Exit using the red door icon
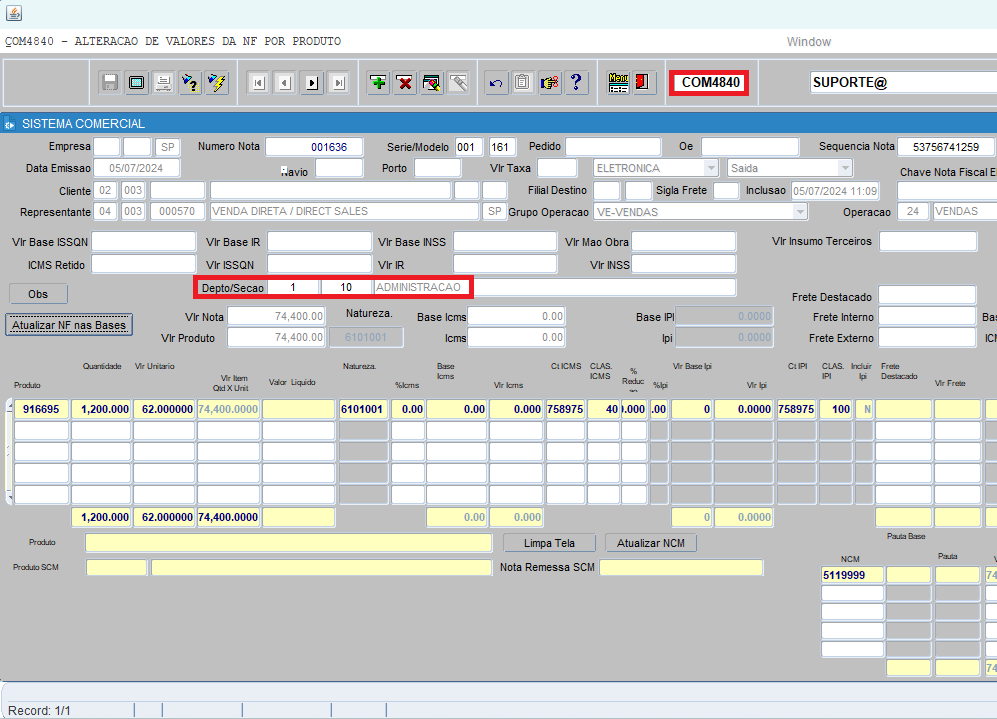This screenshot has width=997, height=719. [x=643, y=83]
